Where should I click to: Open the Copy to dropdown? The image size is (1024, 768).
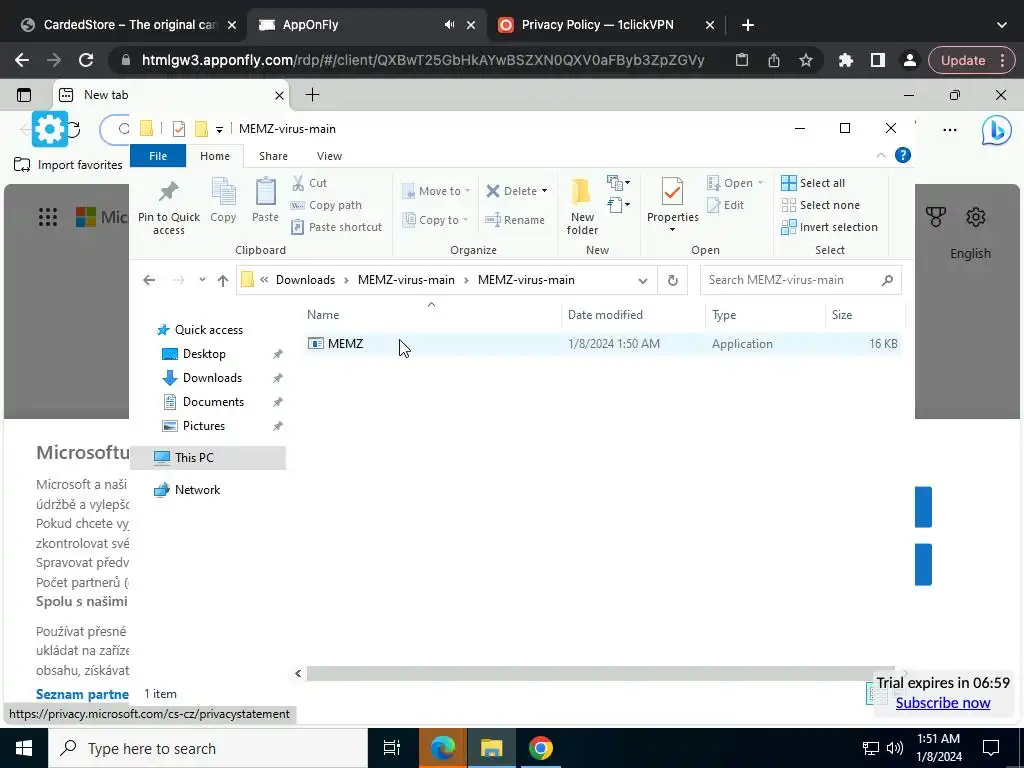[436, 219]
